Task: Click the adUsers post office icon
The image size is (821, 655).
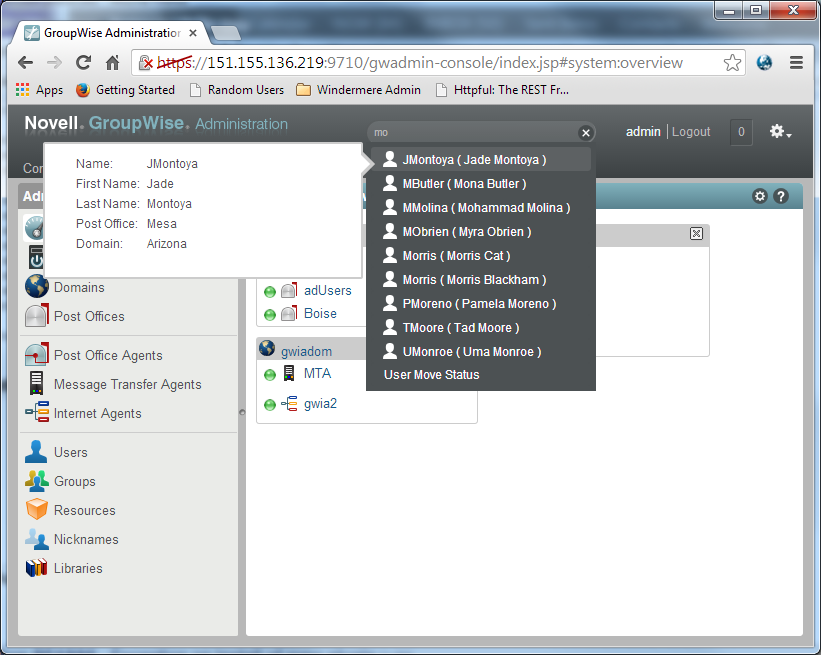Action: pyautogui.click(x=289, y=290)
